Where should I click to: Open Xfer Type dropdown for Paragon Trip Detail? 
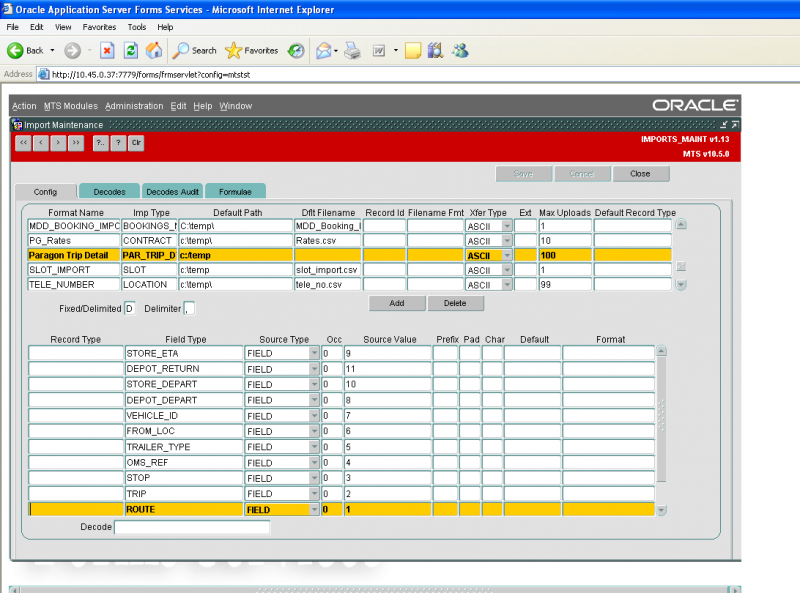[x=507, y=255]
